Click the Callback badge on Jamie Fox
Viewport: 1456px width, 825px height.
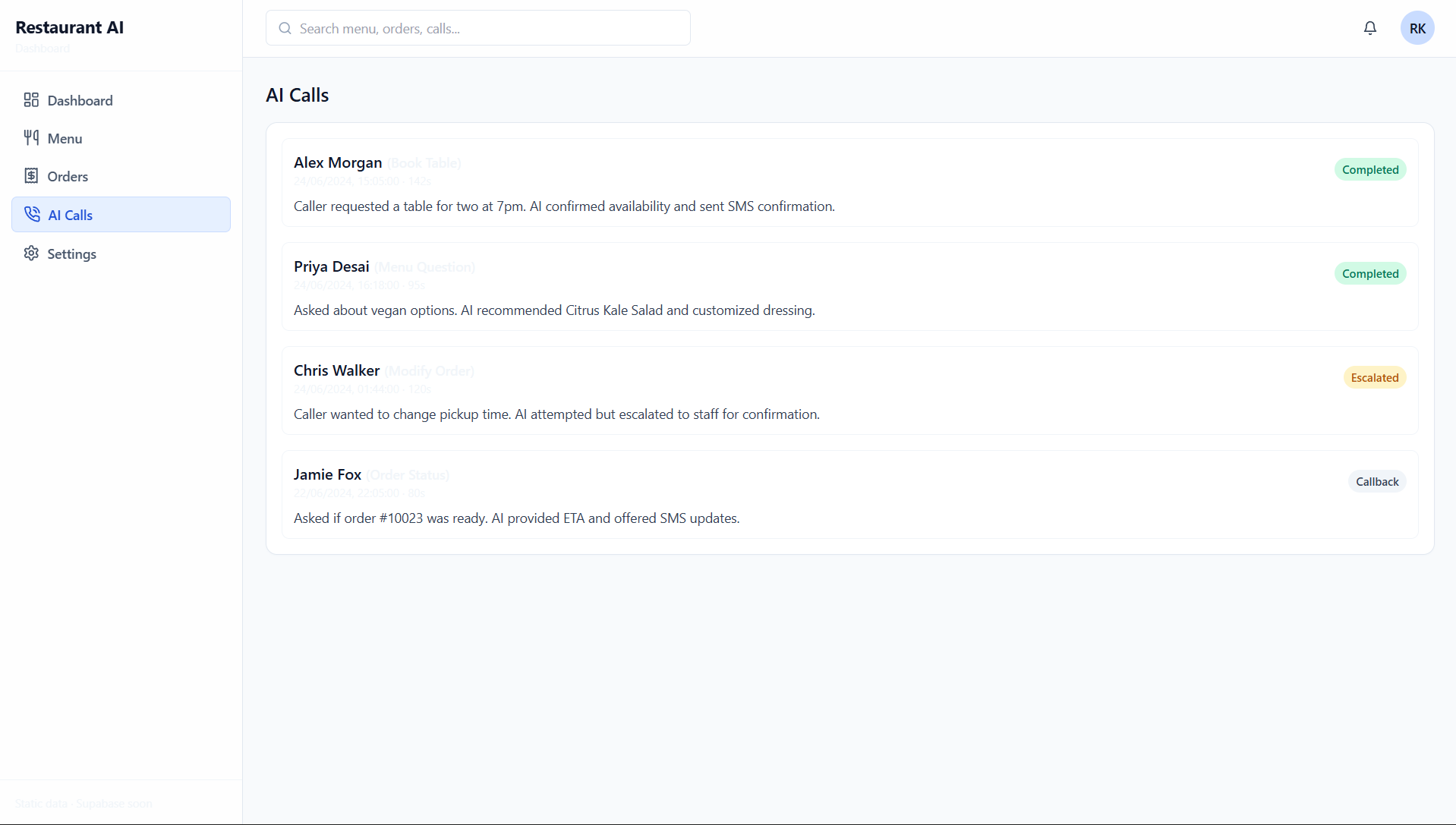1377,482
